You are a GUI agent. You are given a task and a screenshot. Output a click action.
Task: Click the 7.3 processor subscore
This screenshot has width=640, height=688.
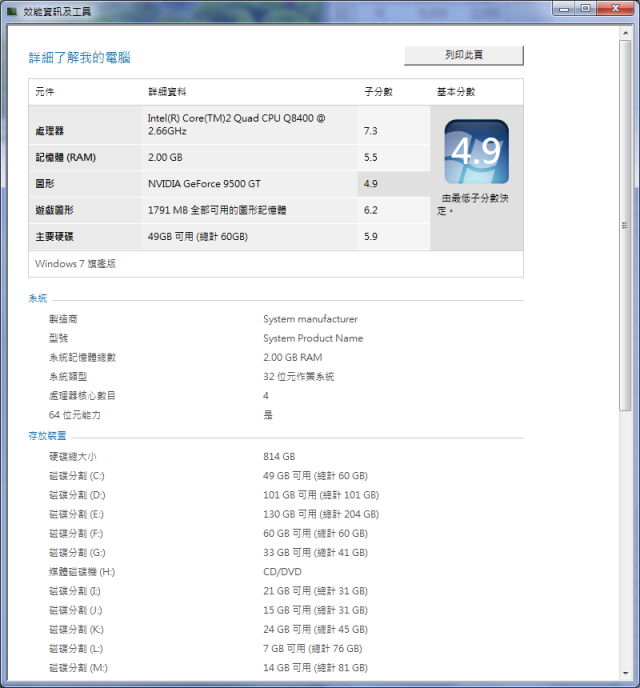tap(370, 131)
